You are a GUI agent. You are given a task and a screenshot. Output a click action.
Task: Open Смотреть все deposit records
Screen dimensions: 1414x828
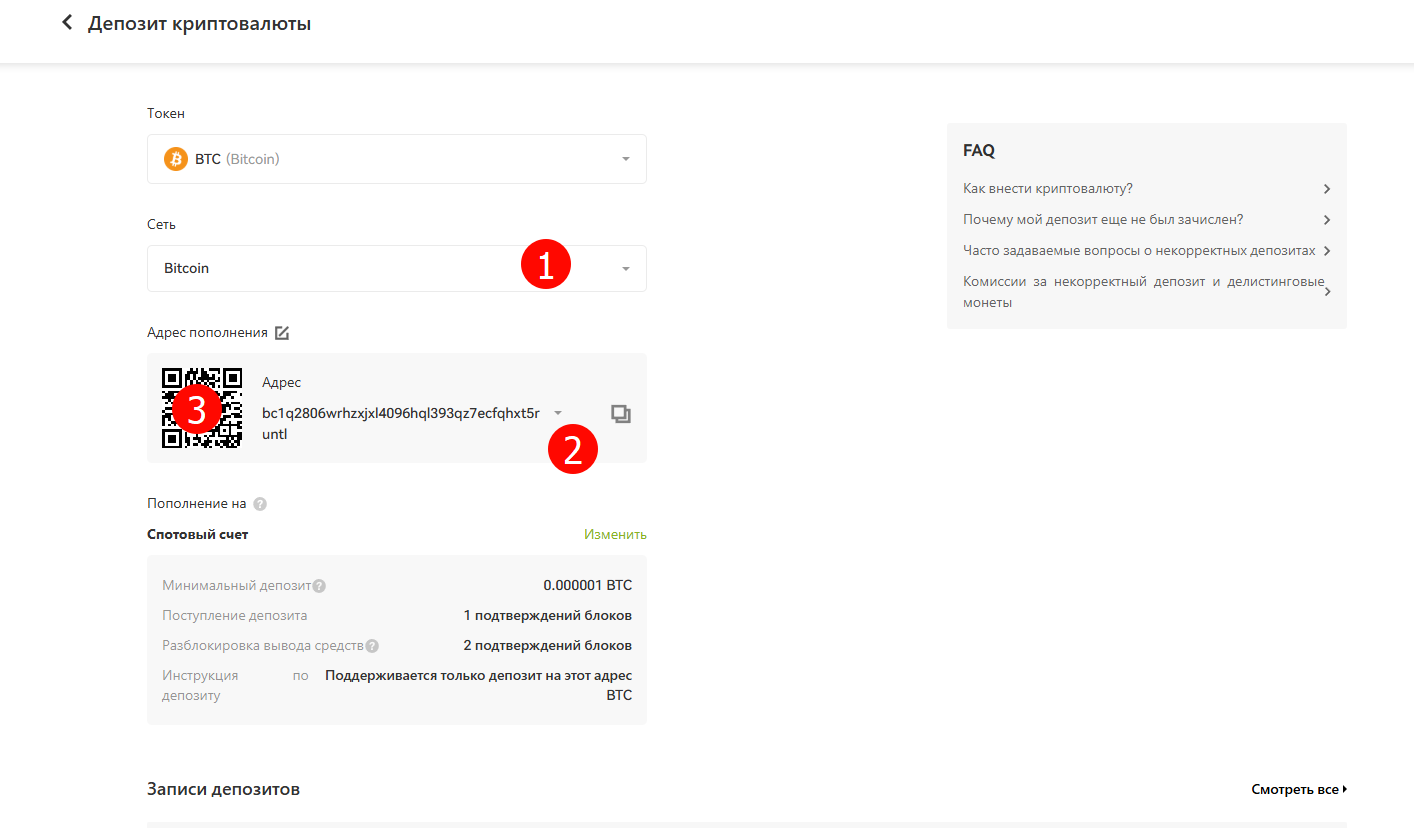pos(1298,789)
